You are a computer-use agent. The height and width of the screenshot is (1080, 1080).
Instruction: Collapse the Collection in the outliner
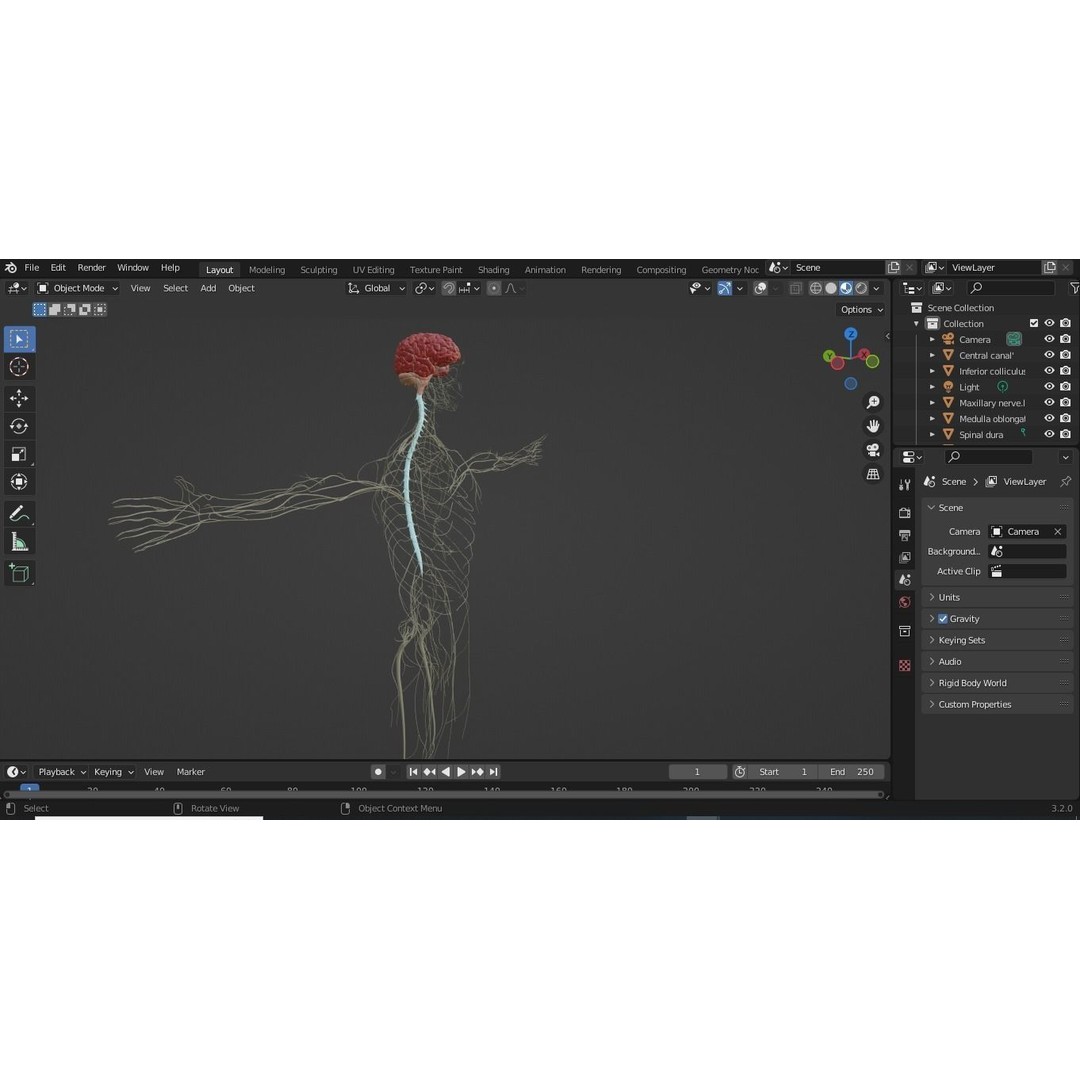(916, 323)
